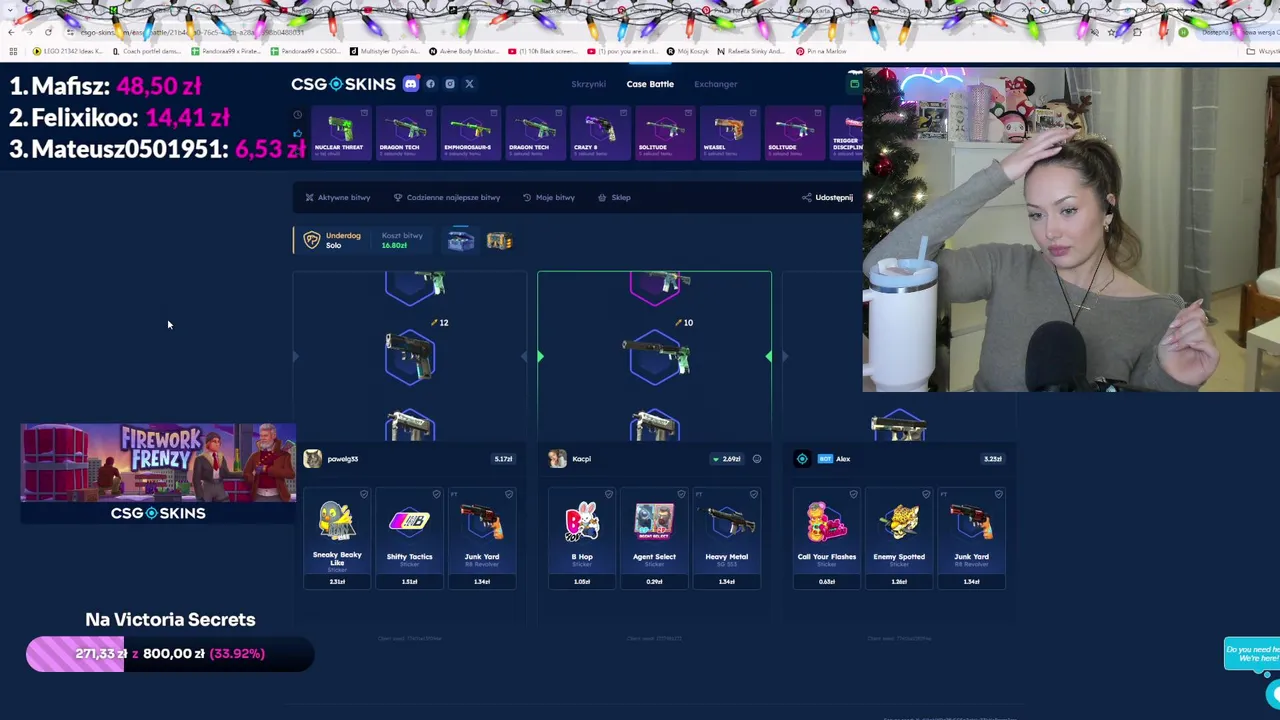Screen dimensions: 1280x720
Task: Click the shield icon on B Hop card
Action: tap(609, 494)
